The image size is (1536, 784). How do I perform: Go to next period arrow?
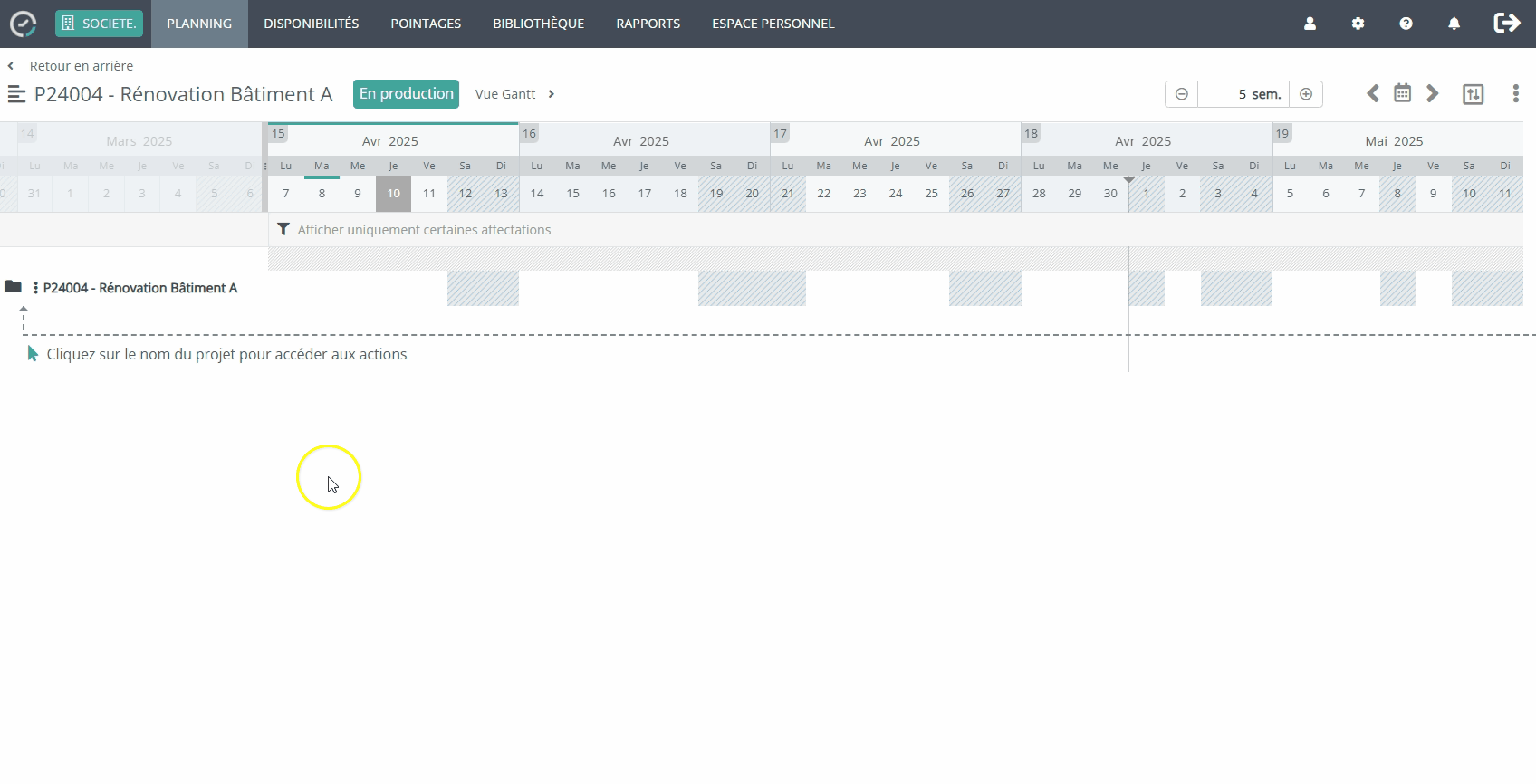1432,93
